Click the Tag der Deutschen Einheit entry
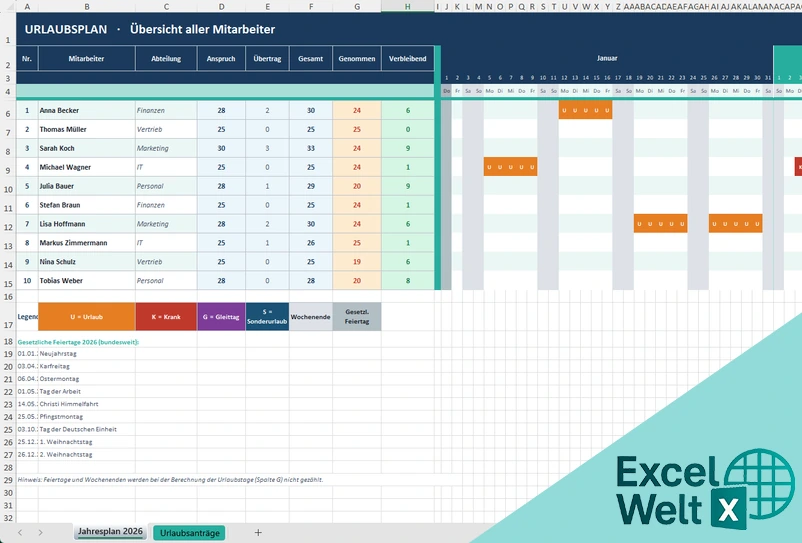The image size is (802, 543). coord(78,429)
